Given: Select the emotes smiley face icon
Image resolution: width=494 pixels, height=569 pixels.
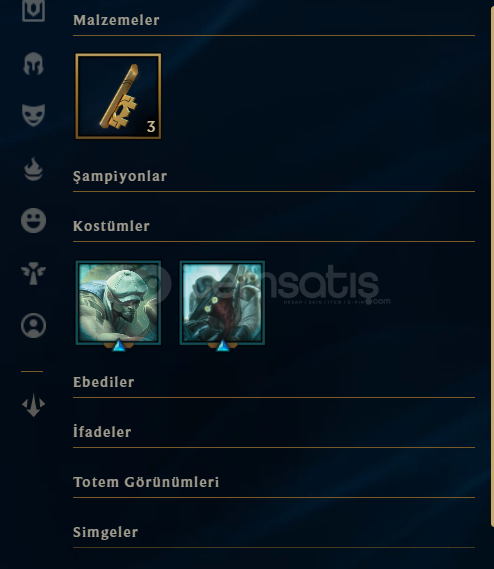Looking at the screenshot, I should (33, 220).
